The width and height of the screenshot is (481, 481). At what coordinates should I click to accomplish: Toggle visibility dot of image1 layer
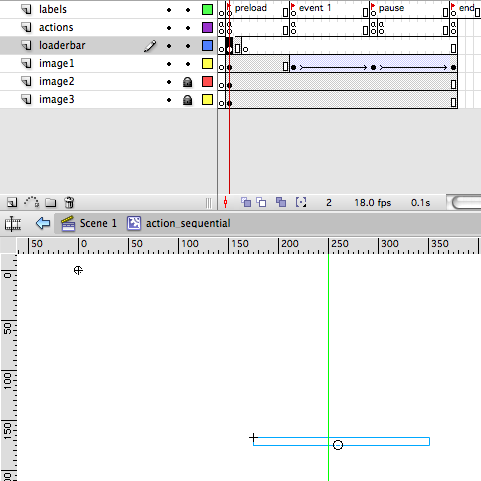[x=169, y=64]
